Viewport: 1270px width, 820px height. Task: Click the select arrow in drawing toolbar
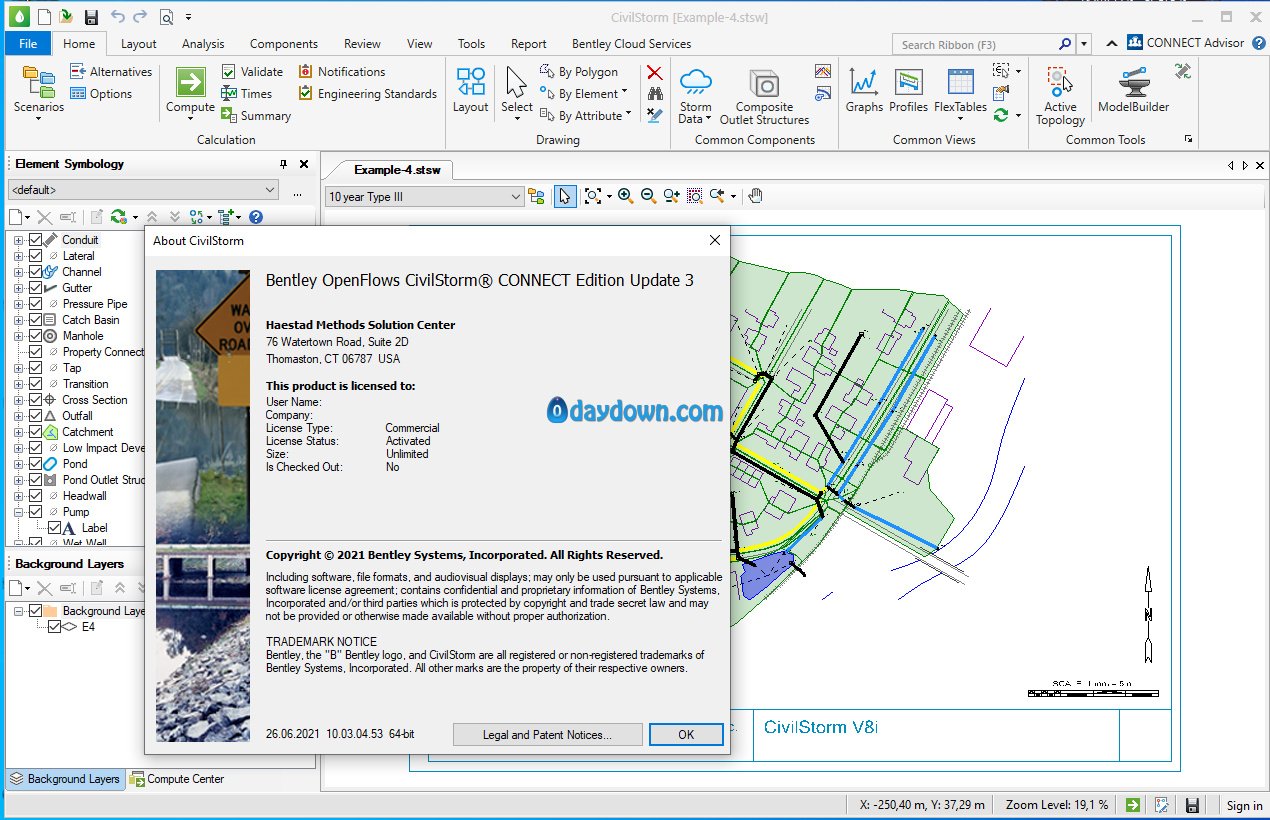tap(565, 197)
